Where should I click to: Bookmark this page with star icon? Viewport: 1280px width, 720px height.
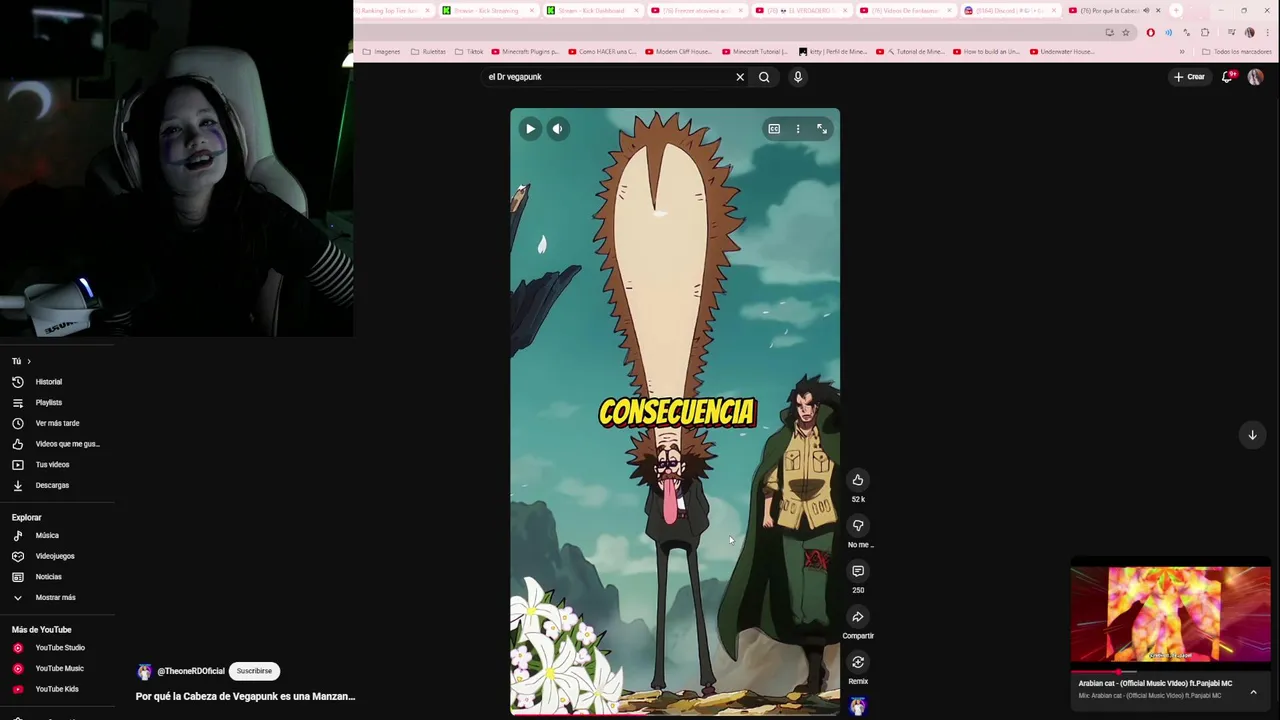click(1125, 32)
